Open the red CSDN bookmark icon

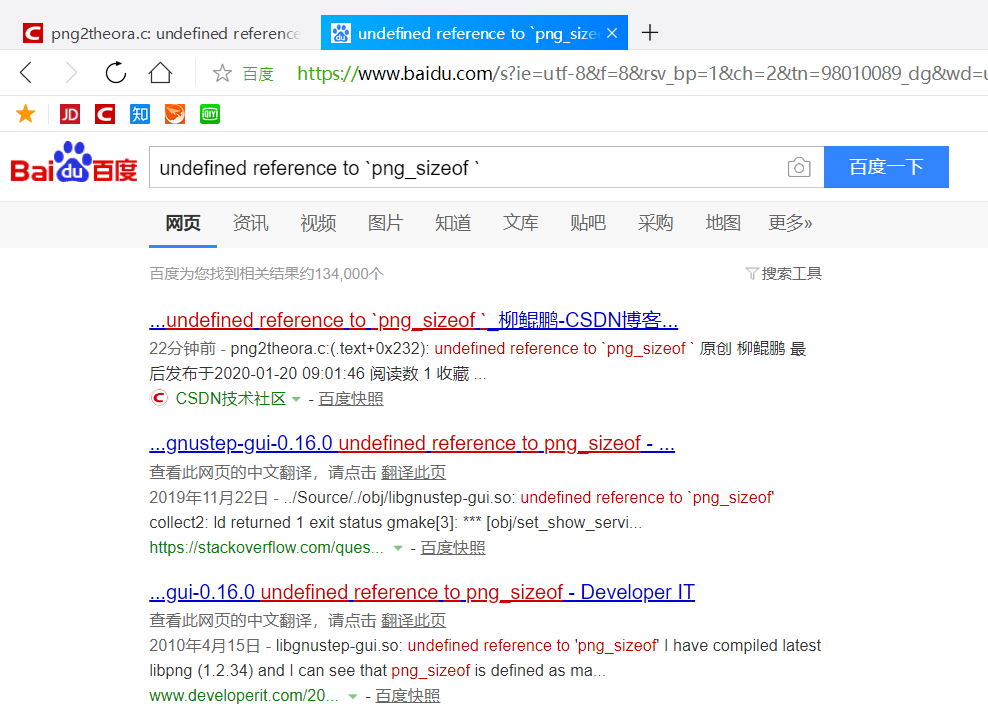point(105,114)
